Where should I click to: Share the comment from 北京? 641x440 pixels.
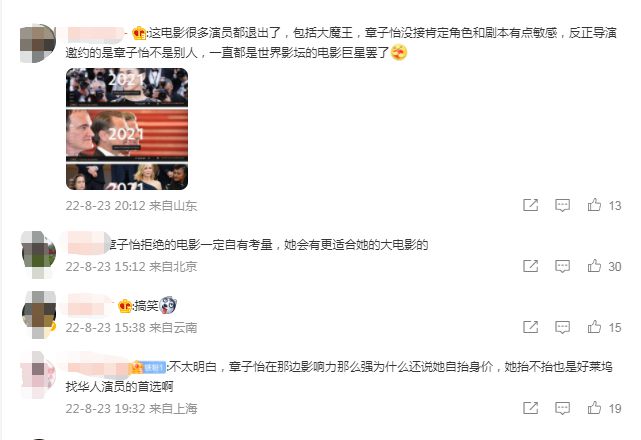(530, 266)
